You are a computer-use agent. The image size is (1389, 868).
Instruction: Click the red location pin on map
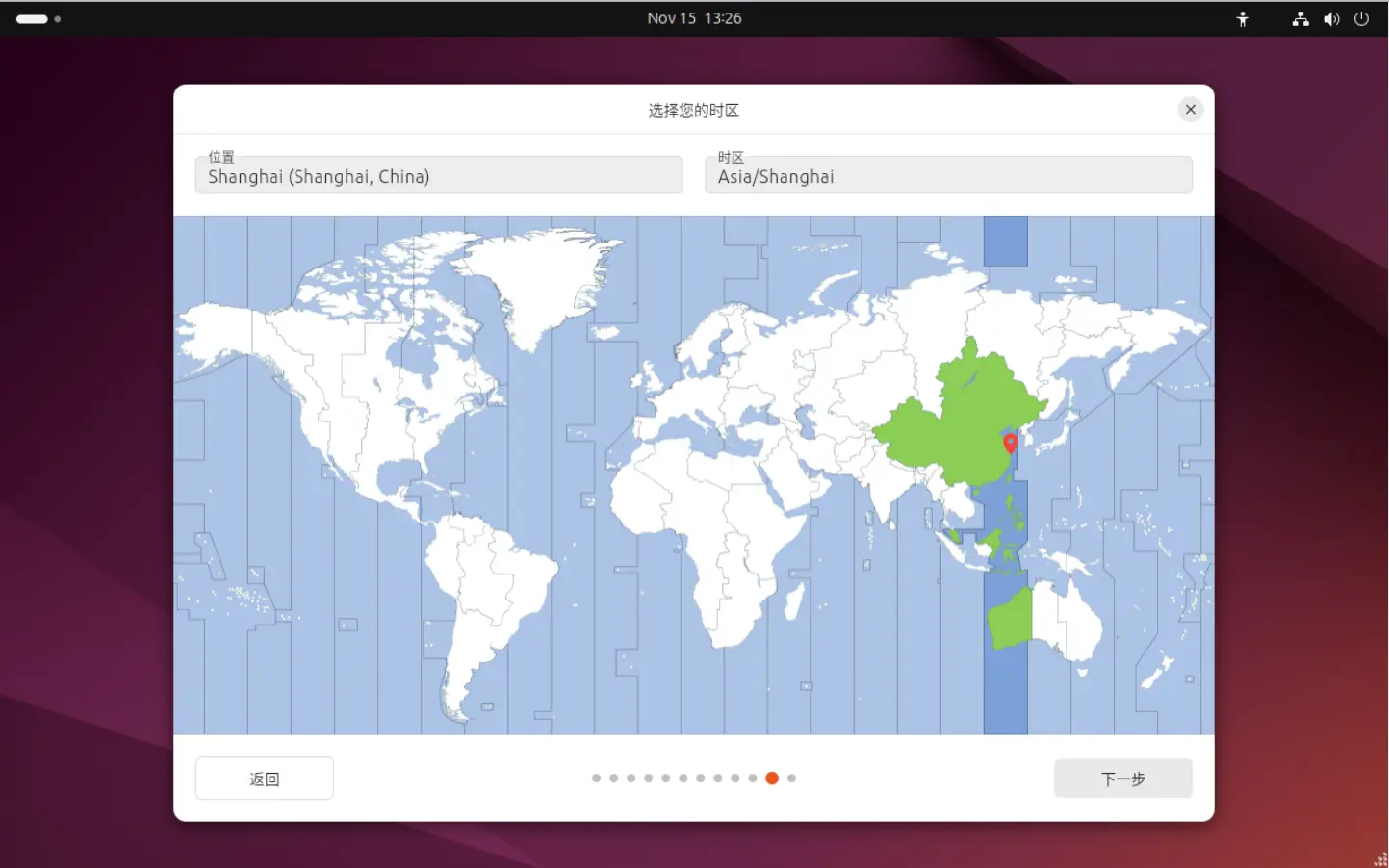[1010, 443]
